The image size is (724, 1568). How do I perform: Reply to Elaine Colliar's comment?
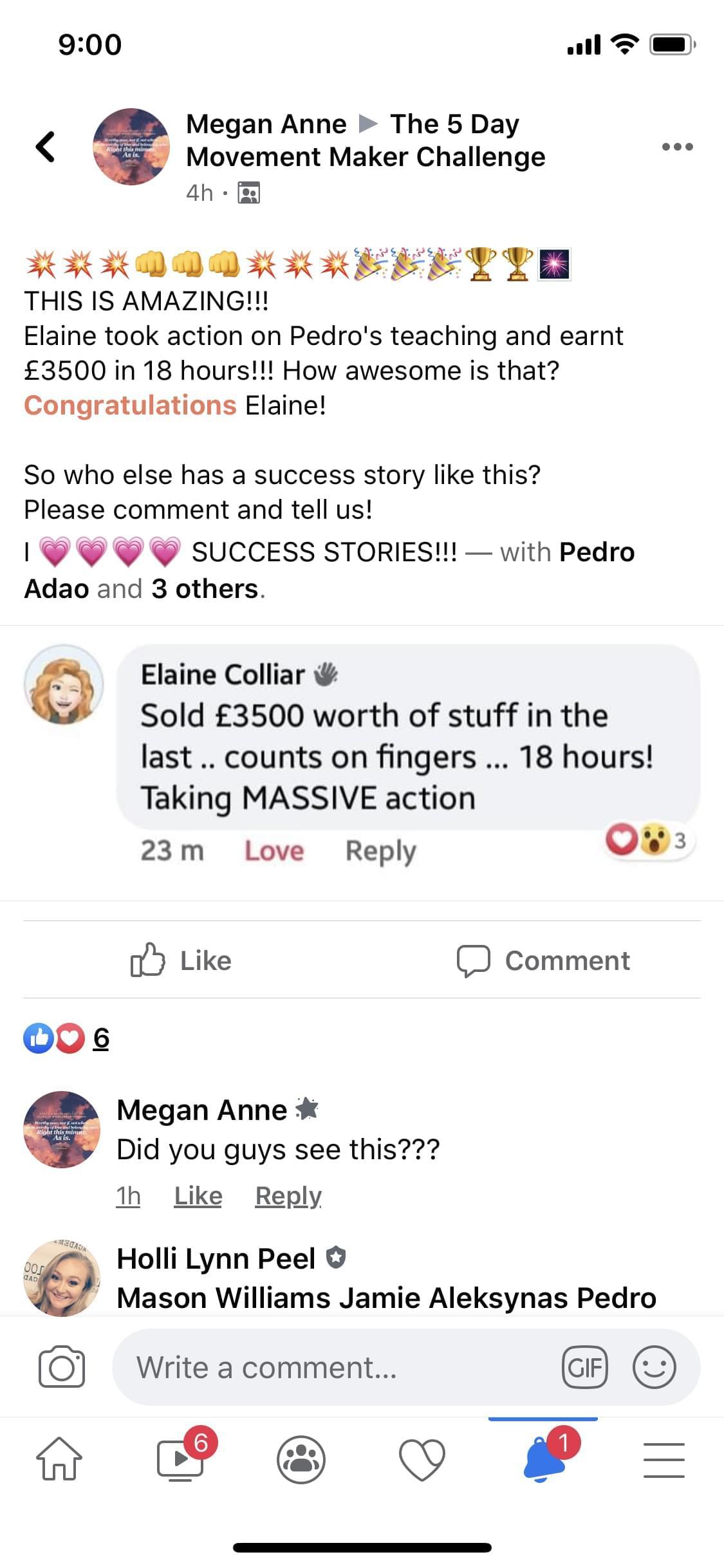(x=380, y=851)
